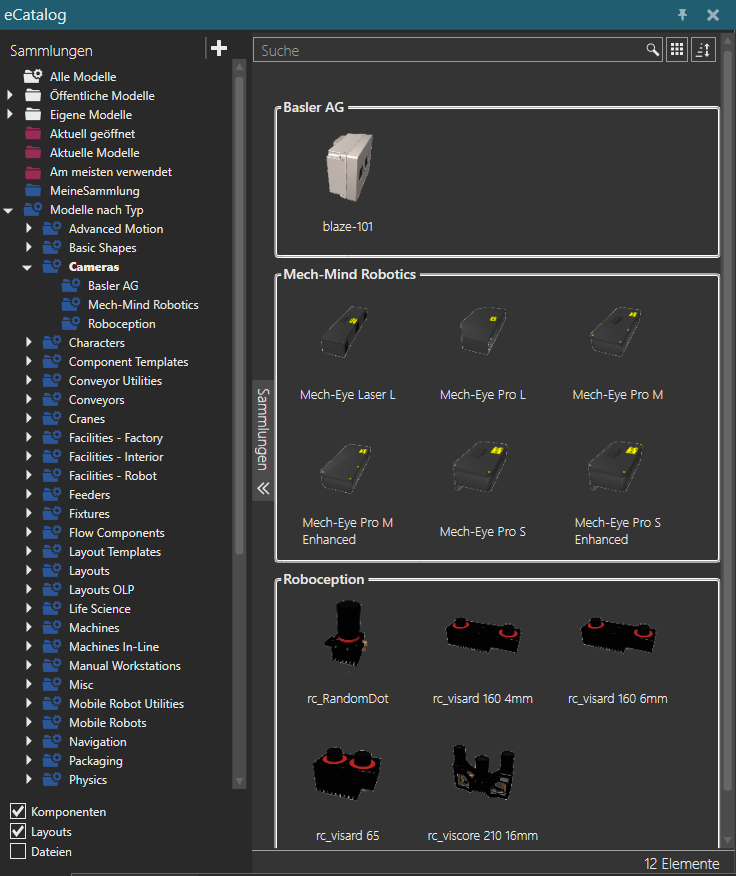Collapse the Cameras tree node
The width and height of the screenshot is (736, 876).
coord(29,268)
